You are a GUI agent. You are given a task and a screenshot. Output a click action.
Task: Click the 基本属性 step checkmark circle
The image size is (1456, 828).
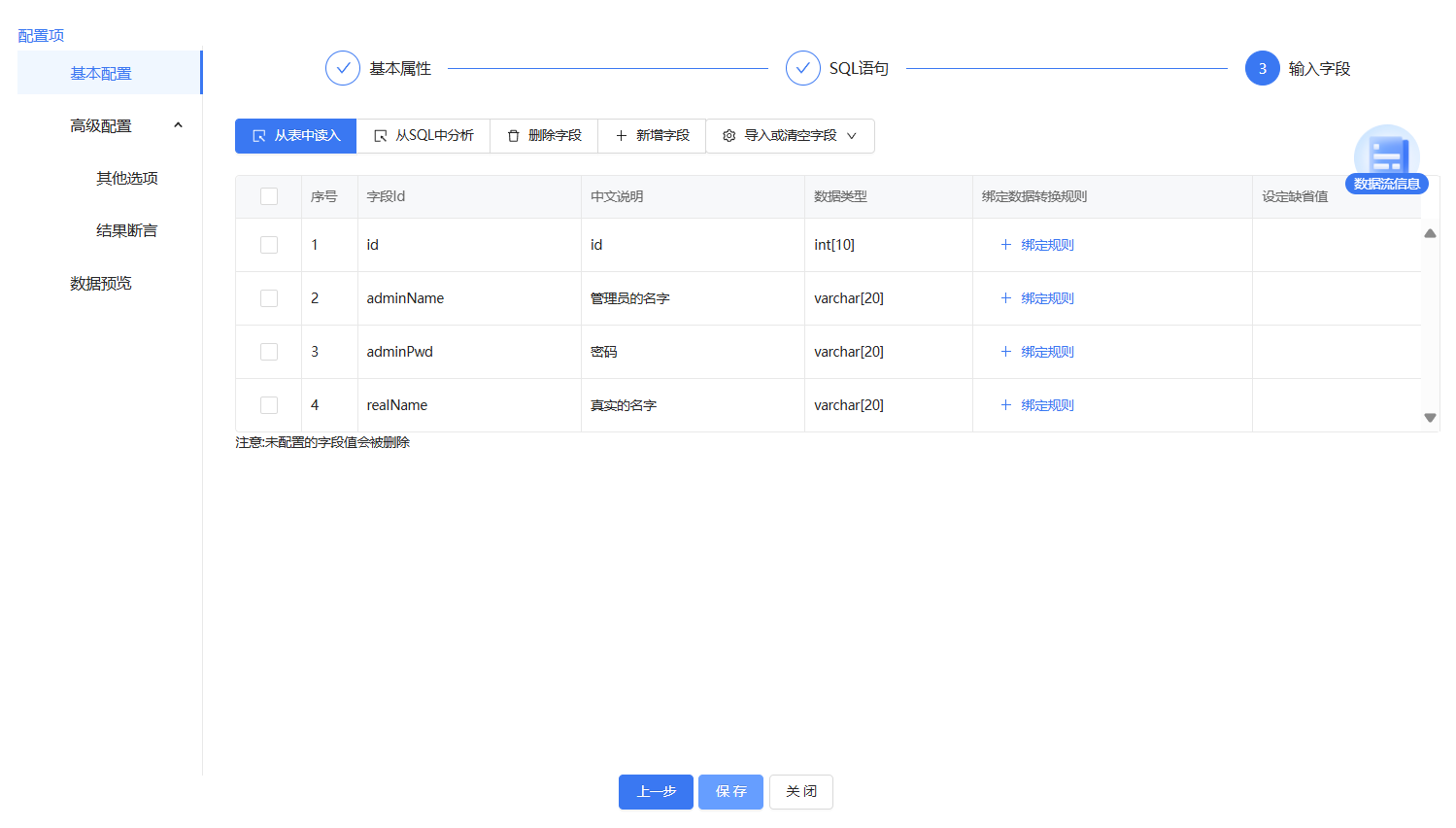click(343, 68)
